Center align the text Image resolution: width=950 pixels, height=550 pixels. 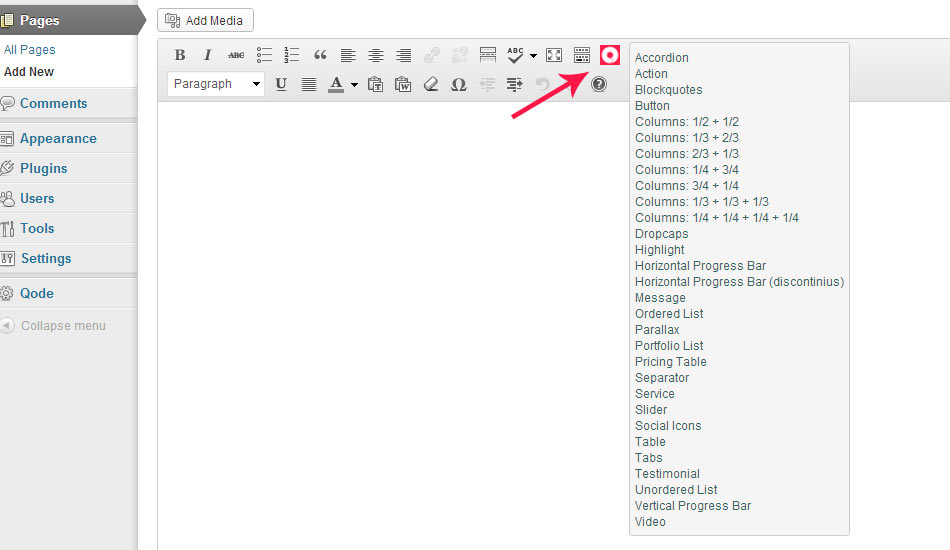click(376, 55)
